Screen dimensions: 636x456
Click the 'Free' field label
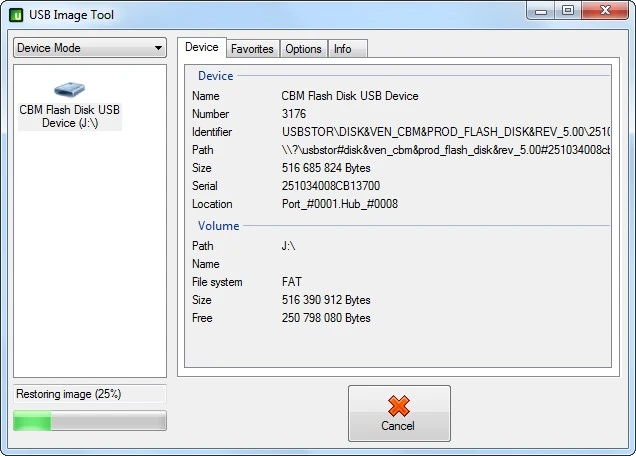[202, 318]
